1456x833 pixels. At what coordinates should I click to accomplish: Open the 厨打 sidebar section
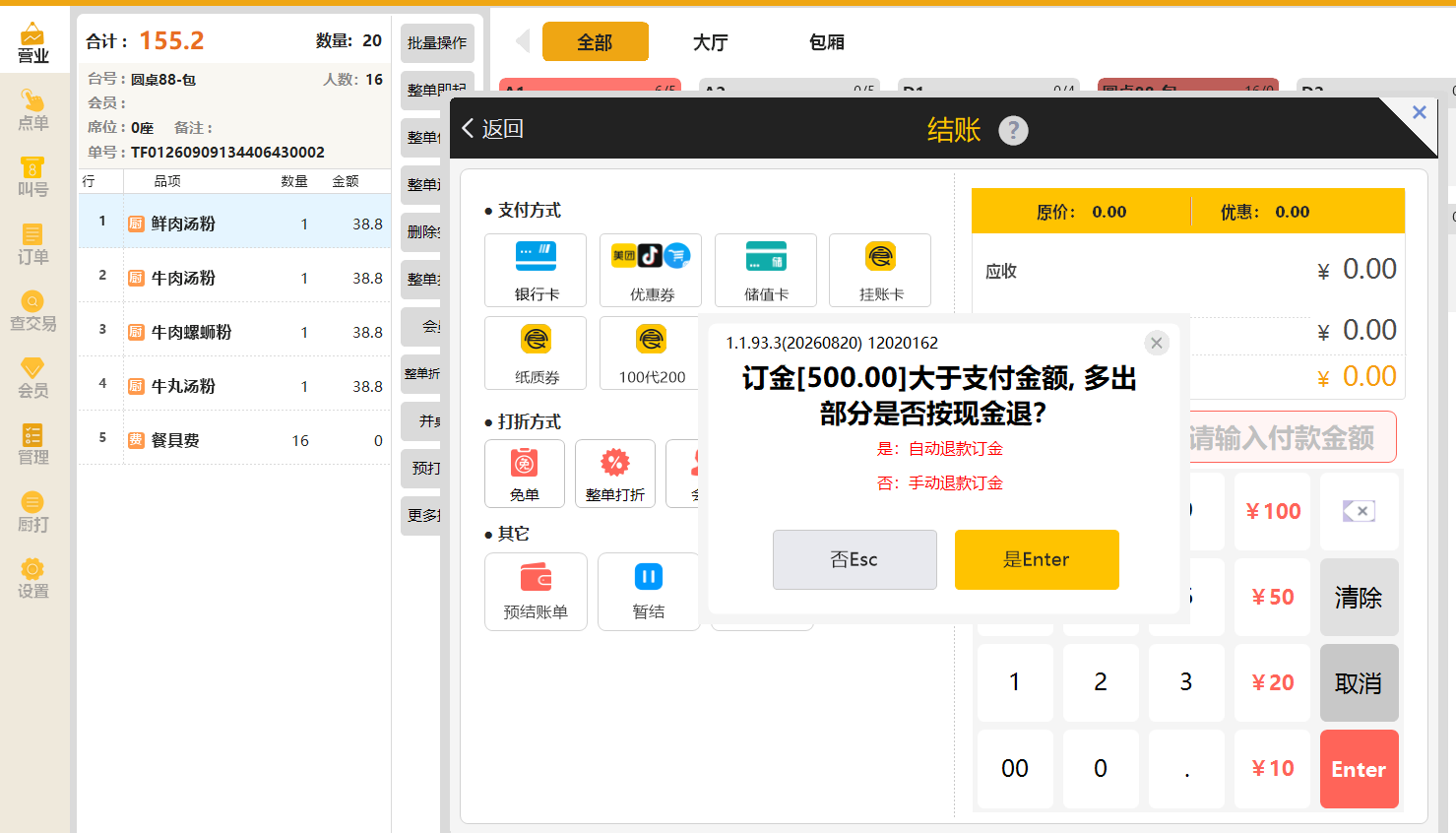point(33,511)
